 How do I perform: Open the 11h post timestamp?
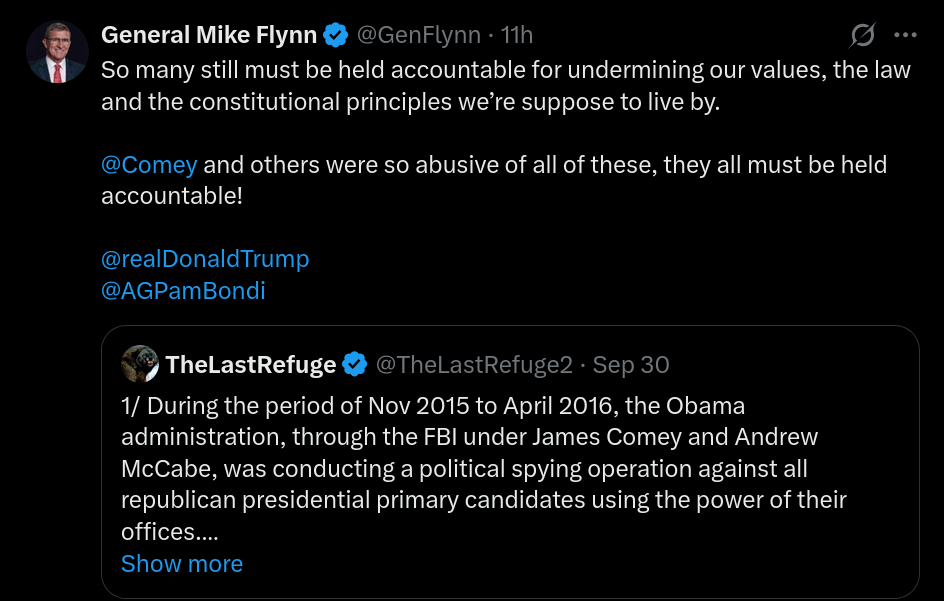click(517, 36)
